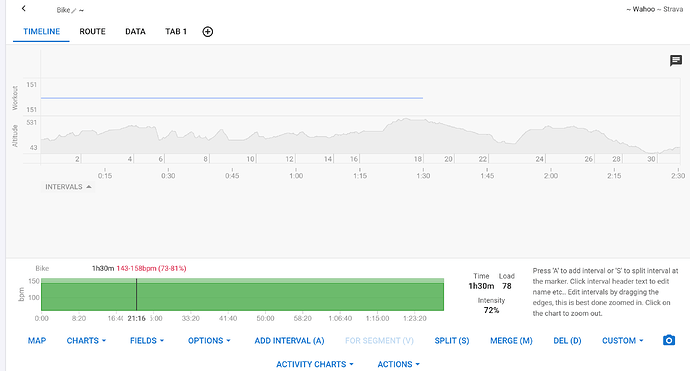Open the CUSTOM dropdown

pyautogui.click(x=623, y=341)
